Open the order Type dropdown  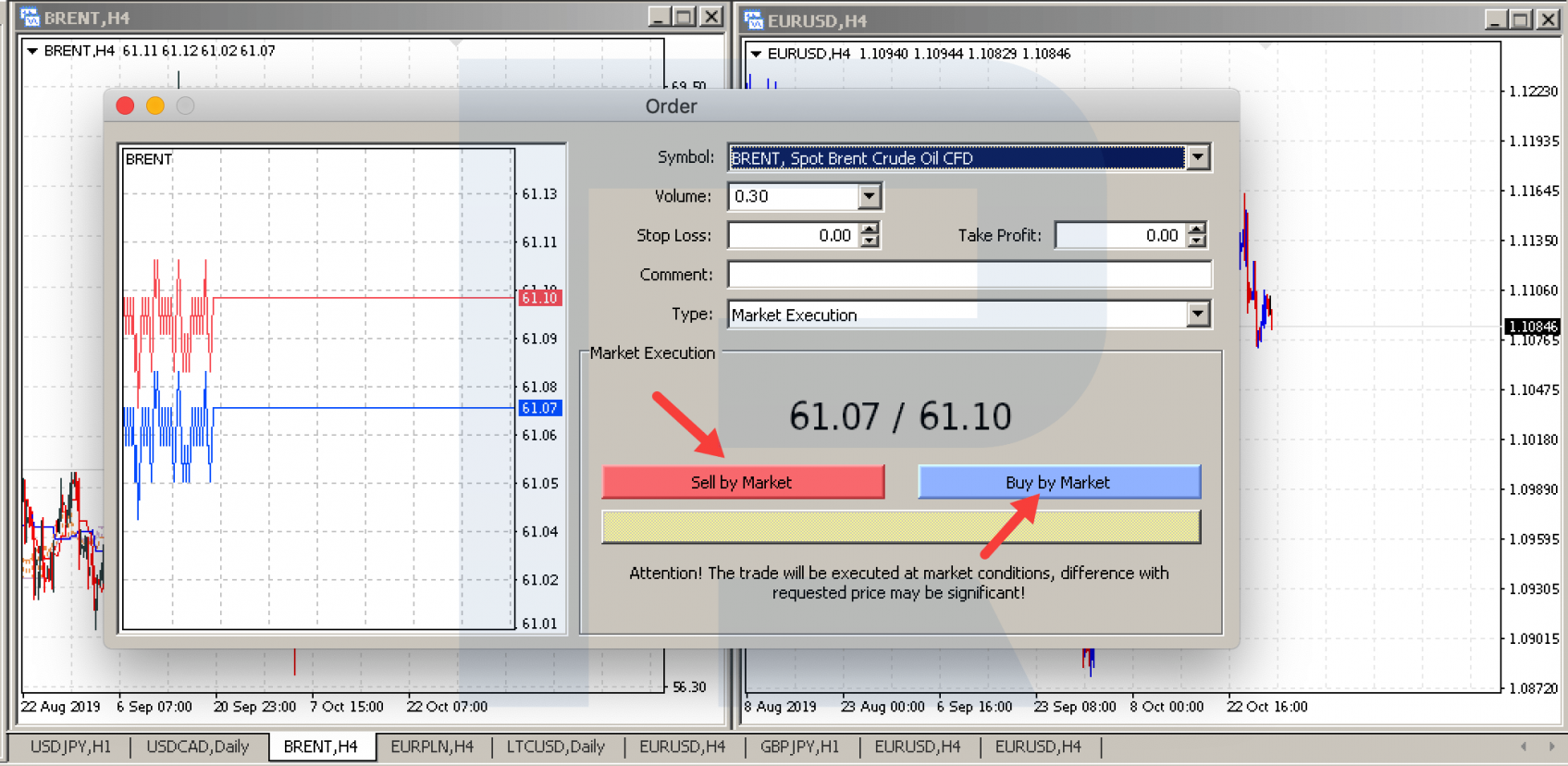click(x=1198, y=315)
